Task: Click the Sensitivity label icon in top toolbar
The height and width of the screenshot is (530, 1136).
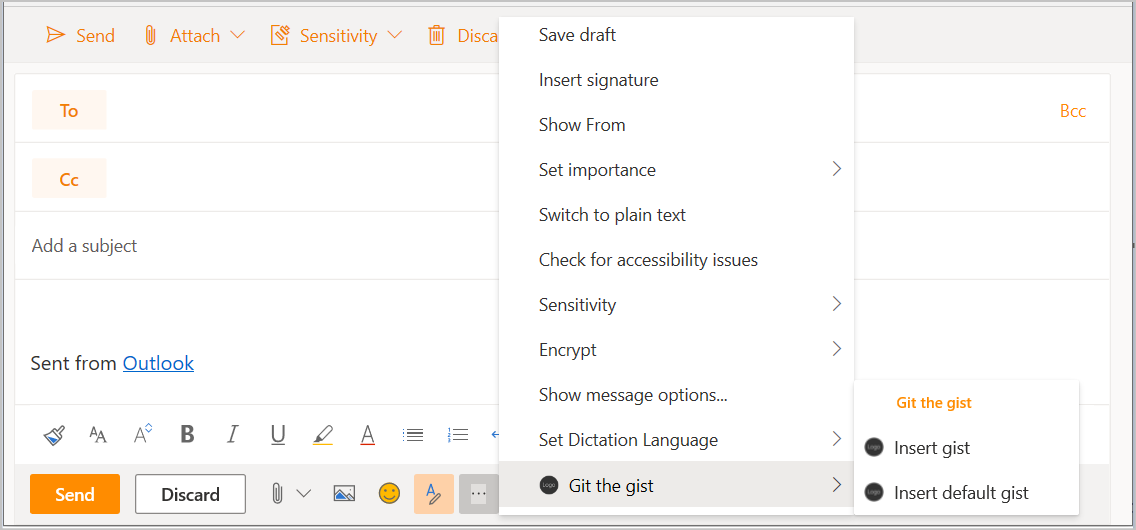Action: 280,35
